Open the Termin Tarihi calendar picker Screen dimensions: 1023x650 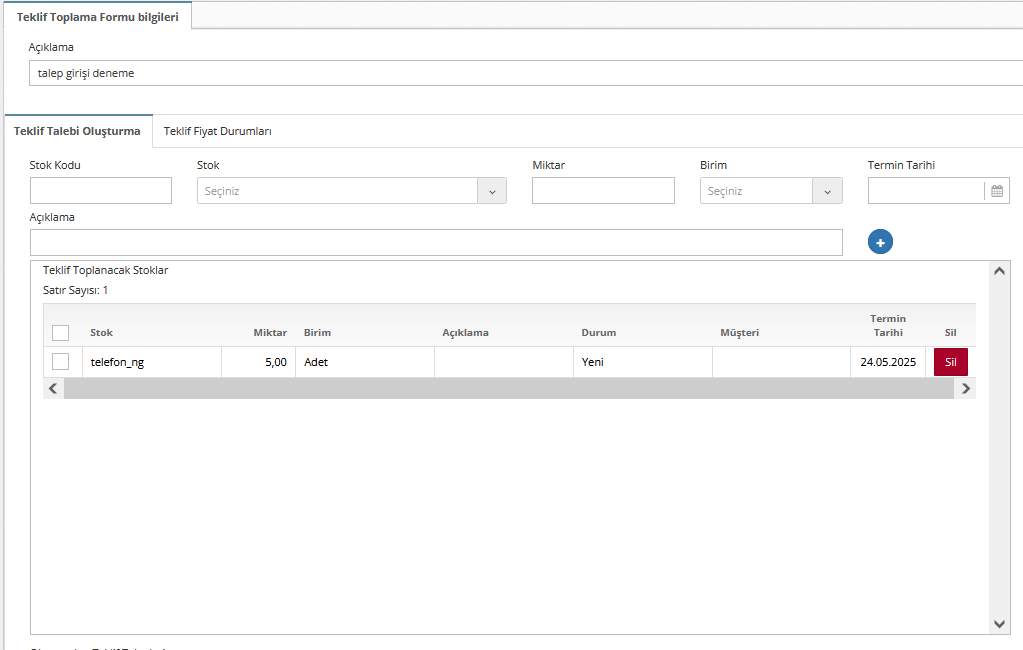pos(996,191)
